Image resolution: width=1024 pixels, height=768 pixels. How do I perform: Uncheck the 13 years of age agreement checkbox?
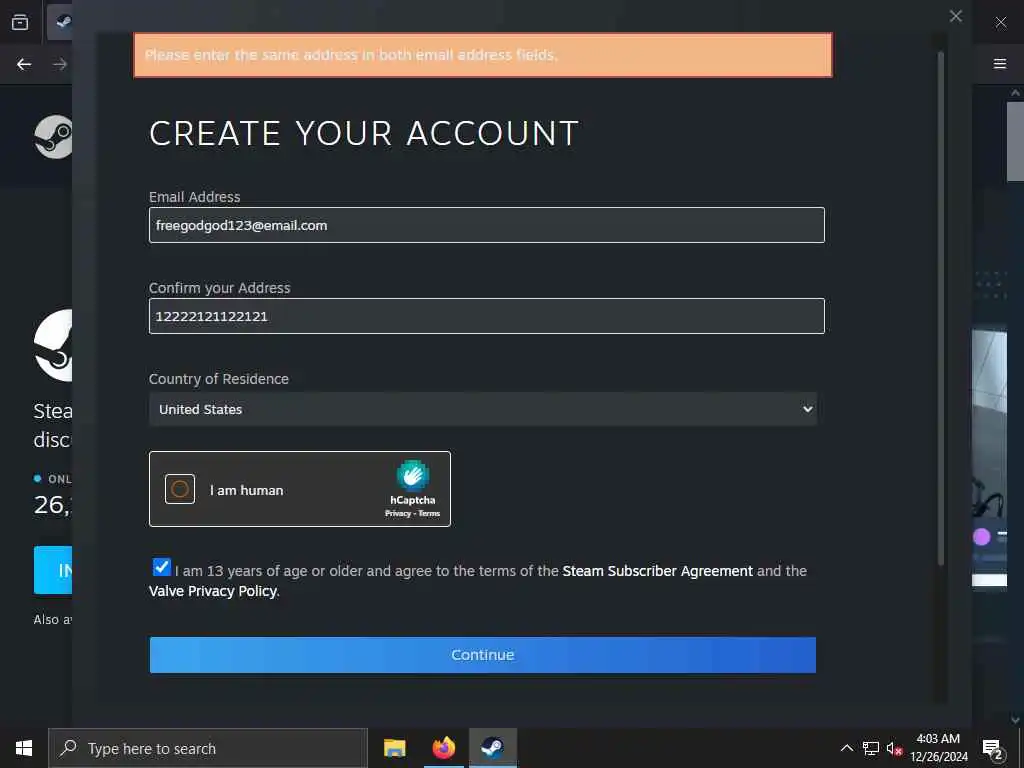(x=161, y=567)
